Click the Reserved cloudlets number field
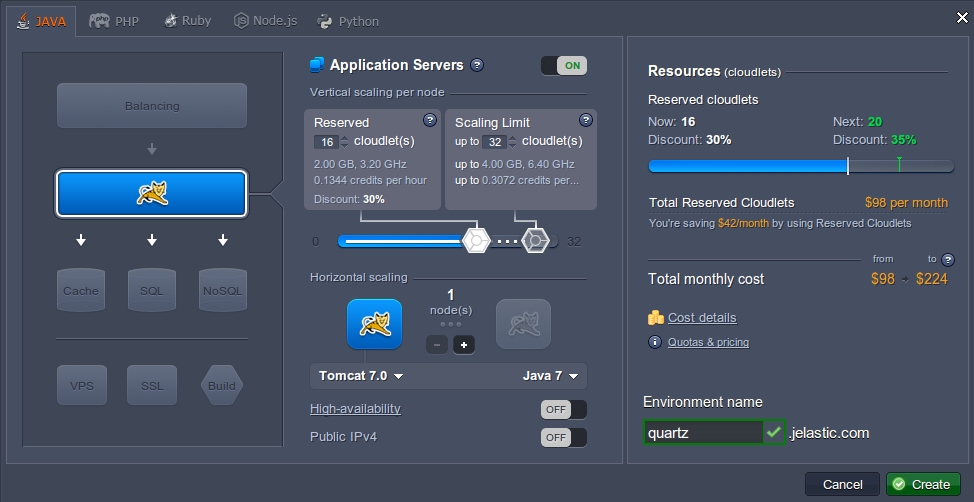Image resolution: width=974 pixels, height=502 pixels. click(326, 142)
